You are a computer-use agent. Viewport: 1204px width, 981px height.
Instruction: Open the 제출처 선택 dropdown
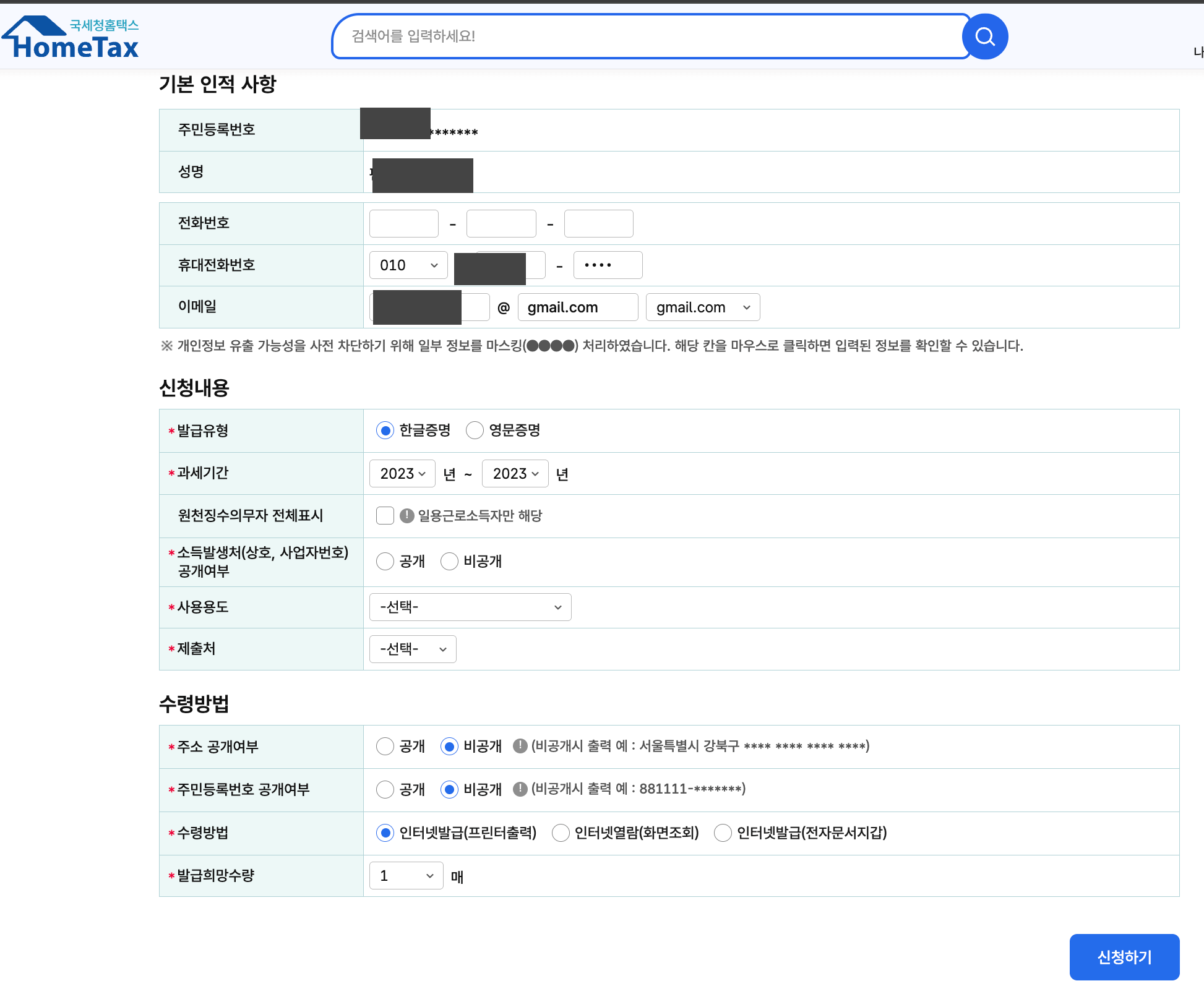[x=413, y=649]
